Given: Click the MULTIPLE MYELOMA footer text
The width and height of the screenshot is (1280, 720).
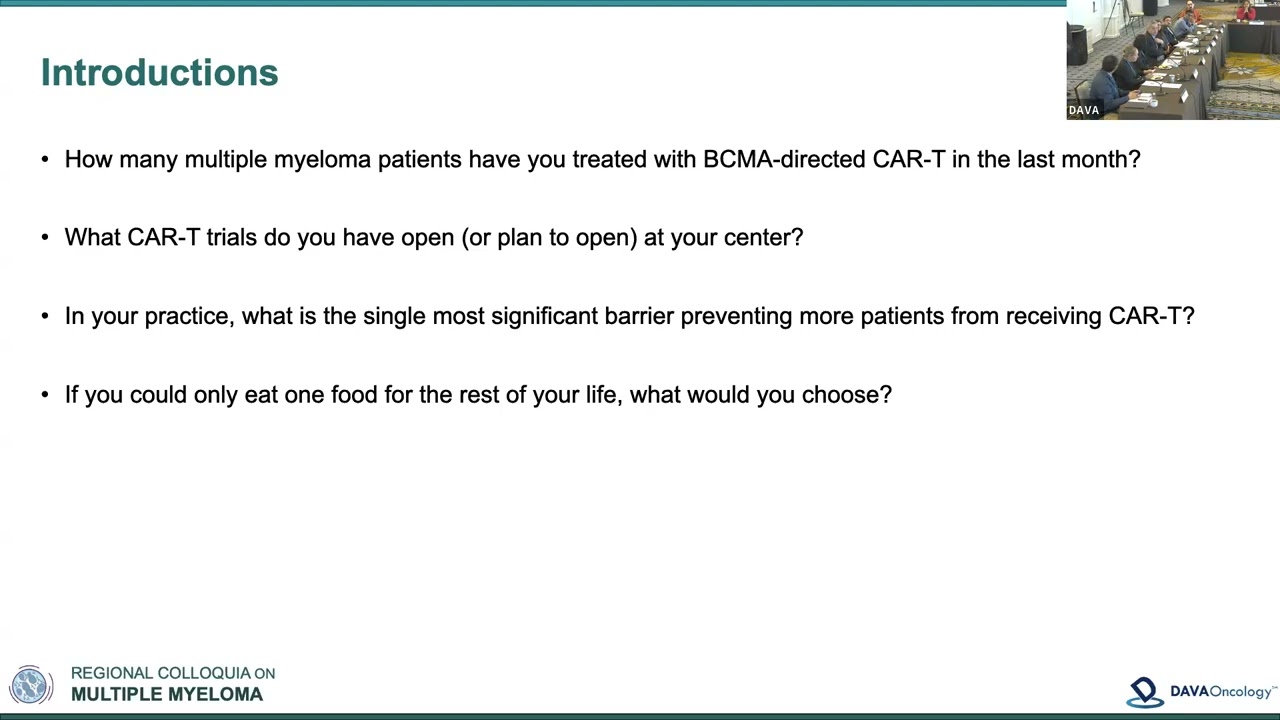Looking at the screenshot, I should tap(167, 695).
